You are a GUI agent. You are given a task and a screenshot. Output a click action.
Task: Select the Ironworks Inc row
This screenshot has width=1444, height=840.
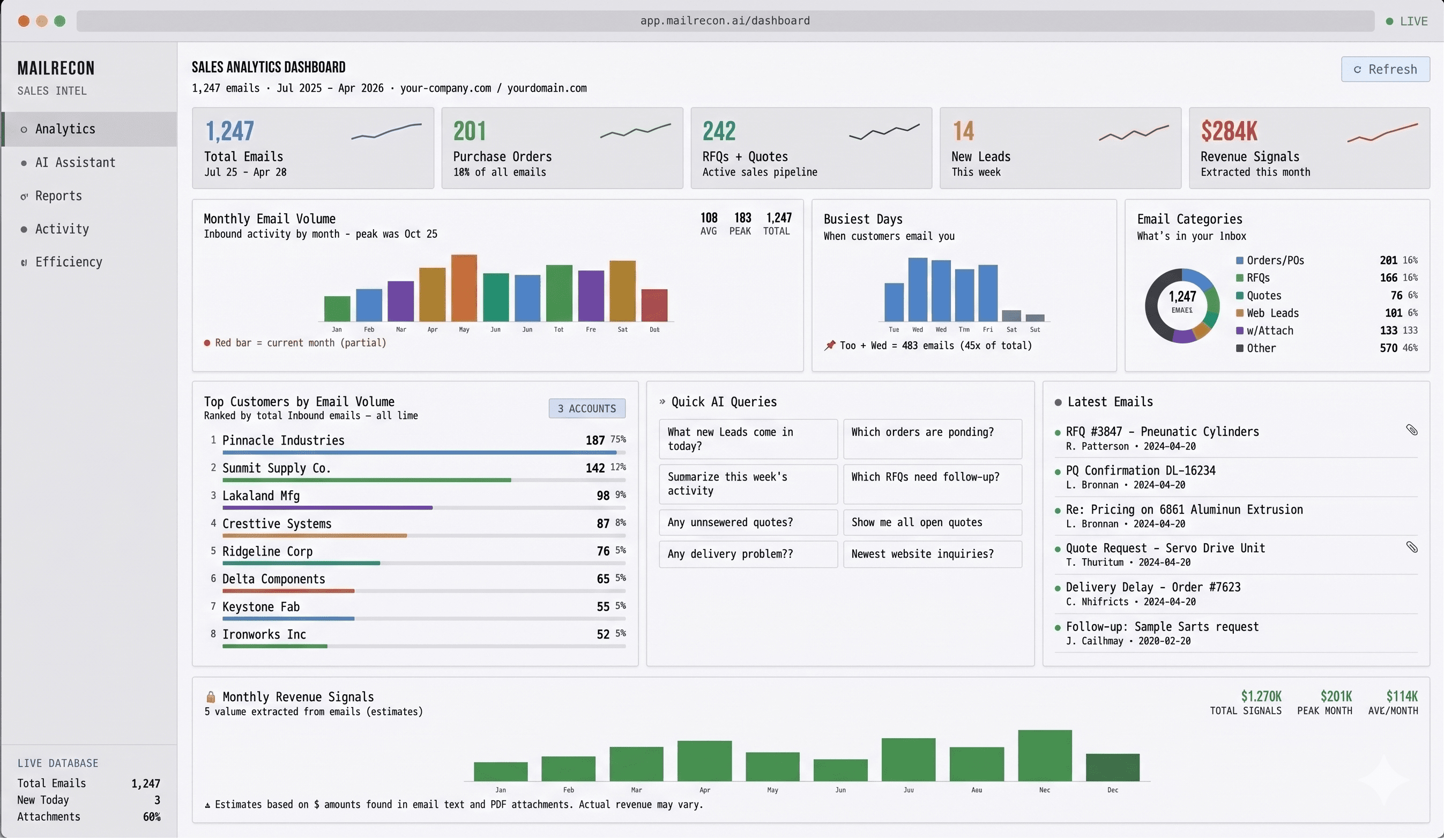coord(417,639)
